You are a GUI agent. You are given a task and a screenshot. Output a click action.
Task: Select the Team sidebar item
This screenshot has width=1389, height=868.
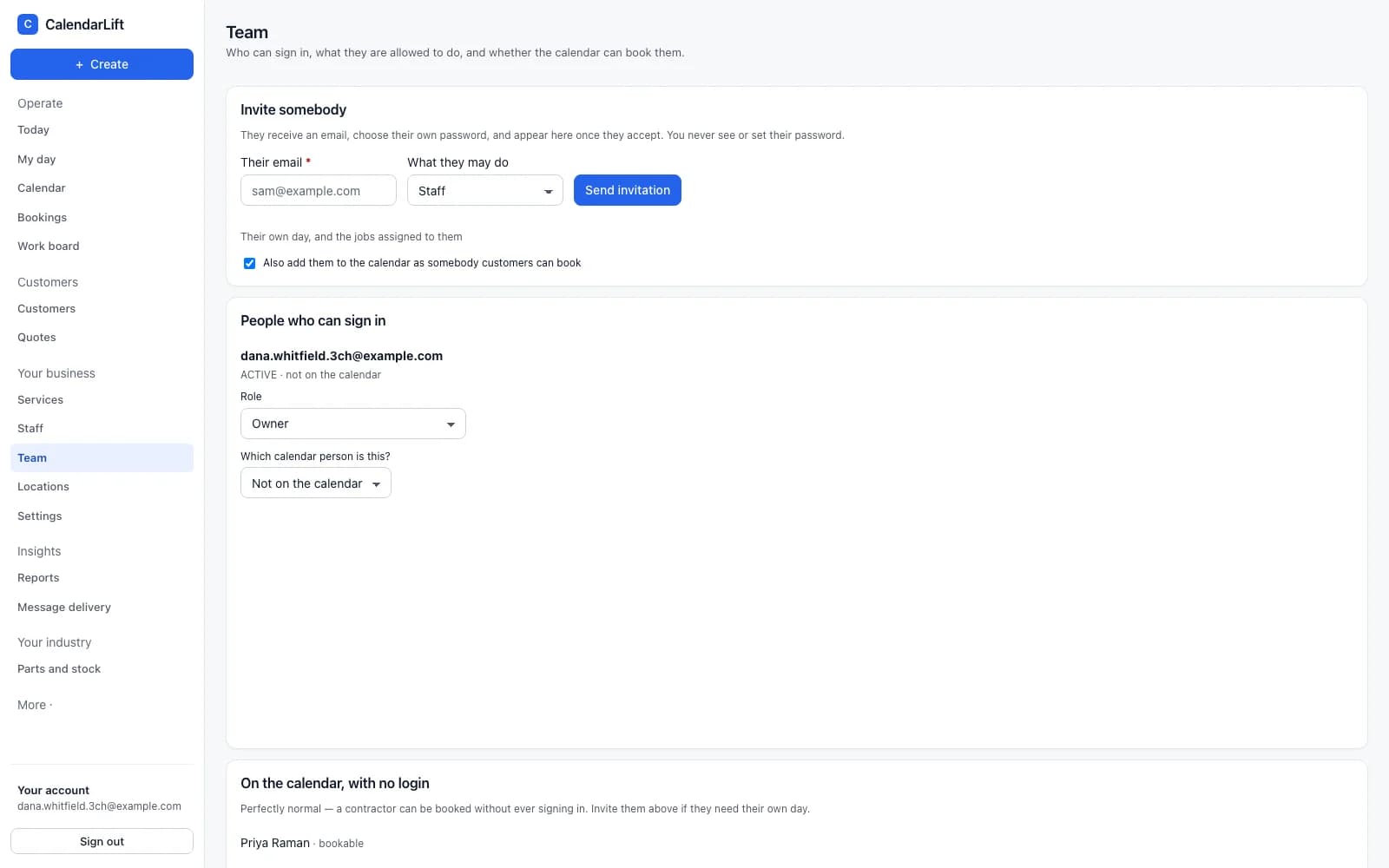pos(102,457)
